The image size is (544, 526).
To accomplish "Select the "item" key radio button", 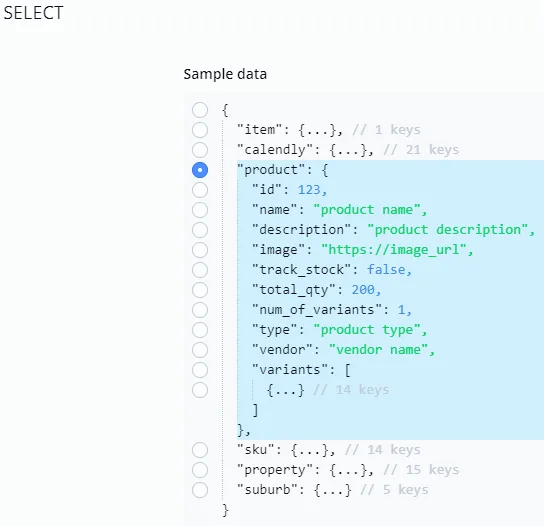I will point(200,130).
